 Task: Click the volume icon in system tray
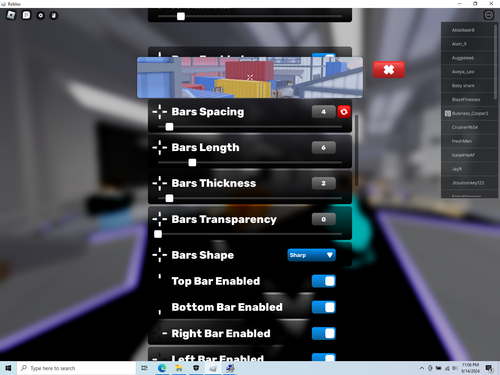(x=454, y=368)
